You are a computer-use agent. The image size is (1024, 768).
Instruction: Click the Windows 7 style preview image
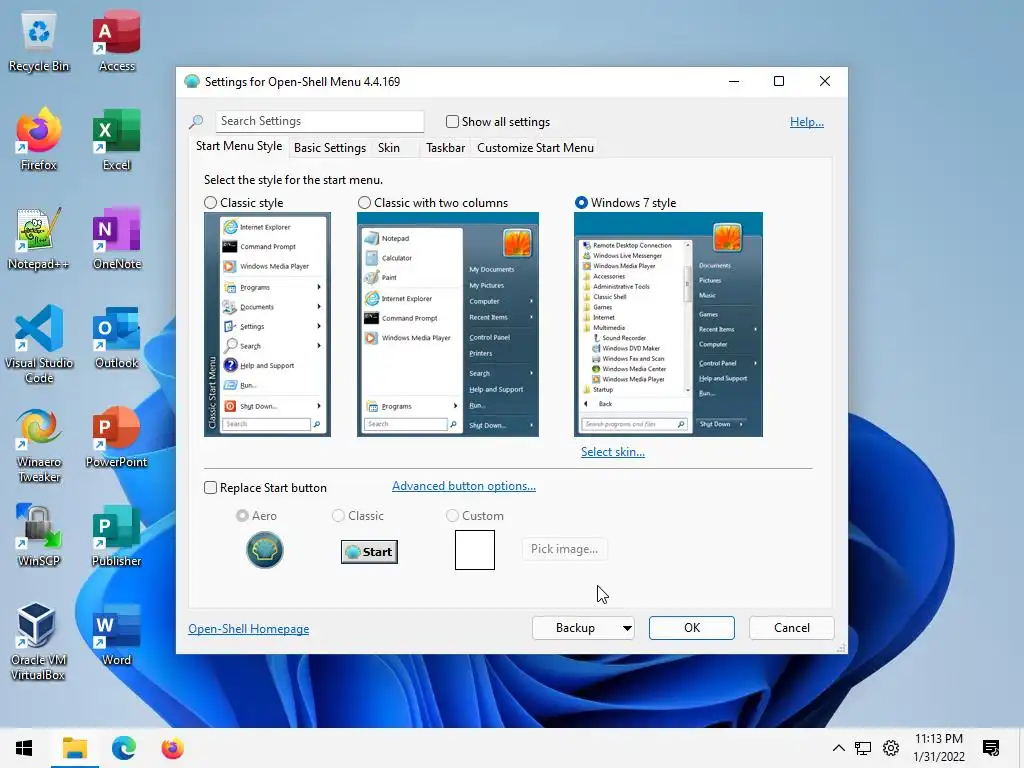(668, 325)
